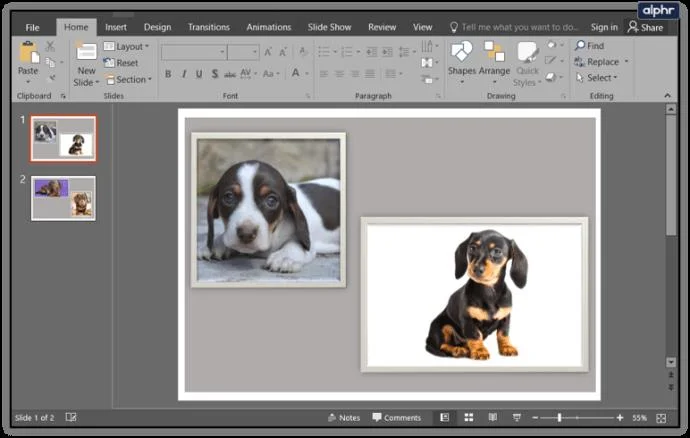Viewport: 690px width, 438px height.
Task: Open the font name combo box
Action: pyautogui.click(x=194, y=52)
